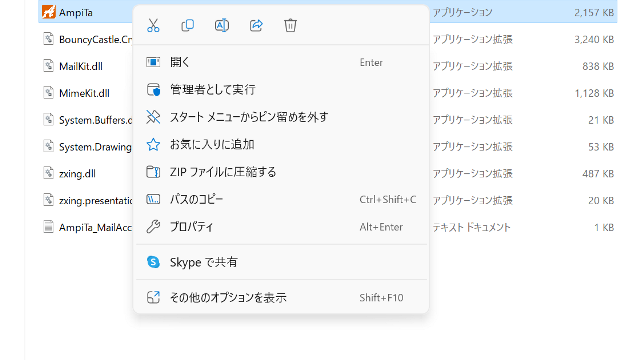
Task: Click the 487 KB size cell
Action: (598, 173)
